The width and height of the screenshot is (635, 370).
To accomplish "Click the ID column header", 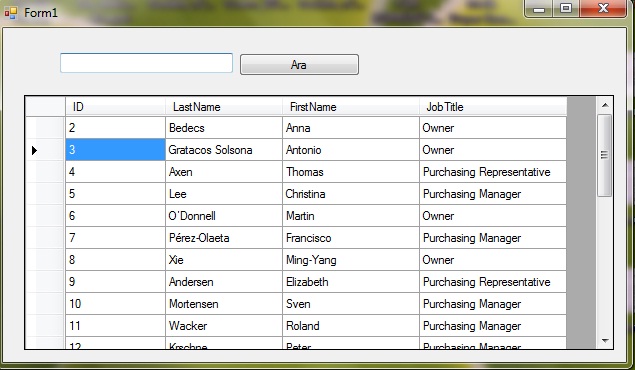I will tap(115, 107).
